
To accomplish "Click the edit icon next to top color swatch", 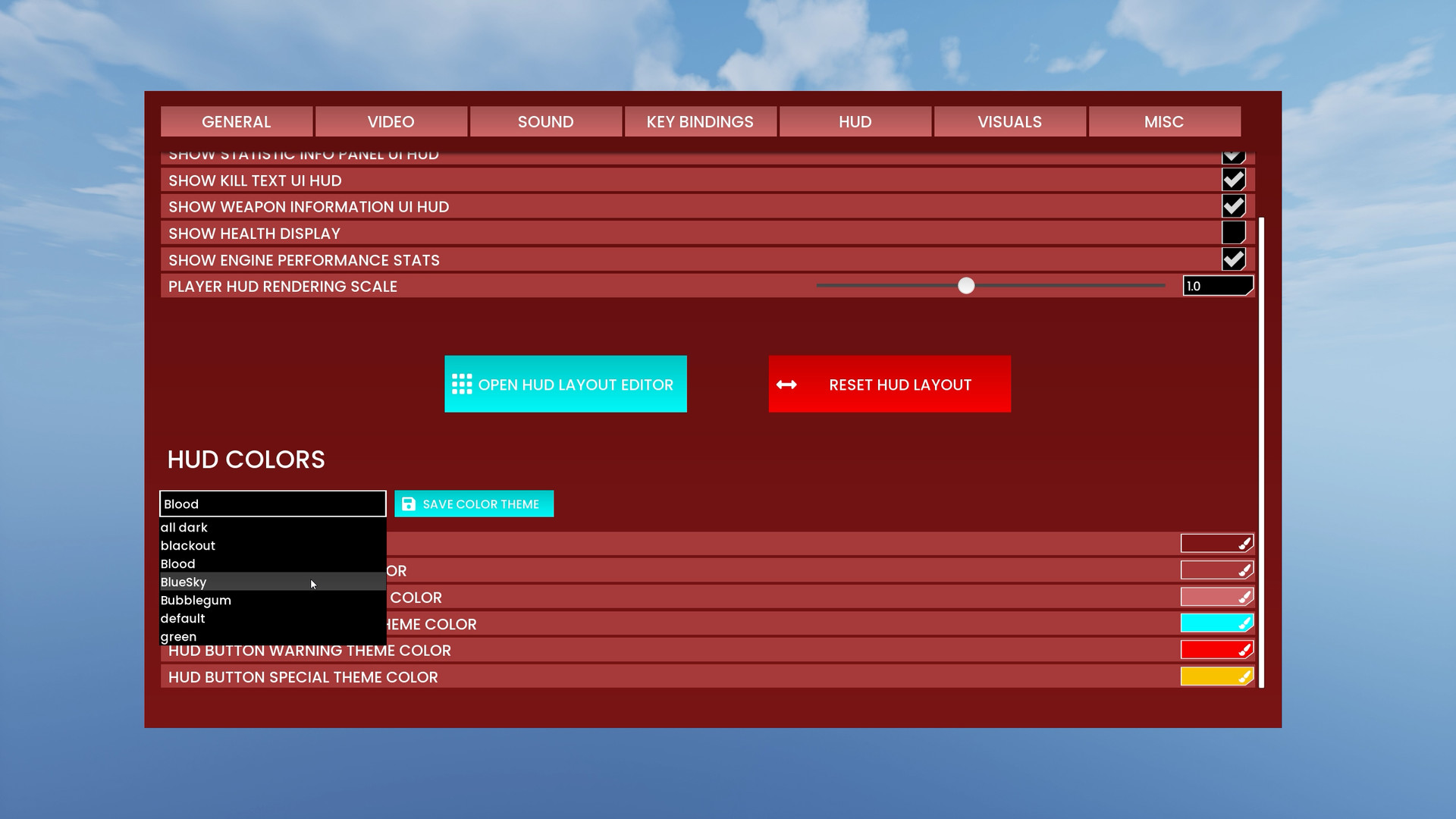I will click(x=1244, y=543).
